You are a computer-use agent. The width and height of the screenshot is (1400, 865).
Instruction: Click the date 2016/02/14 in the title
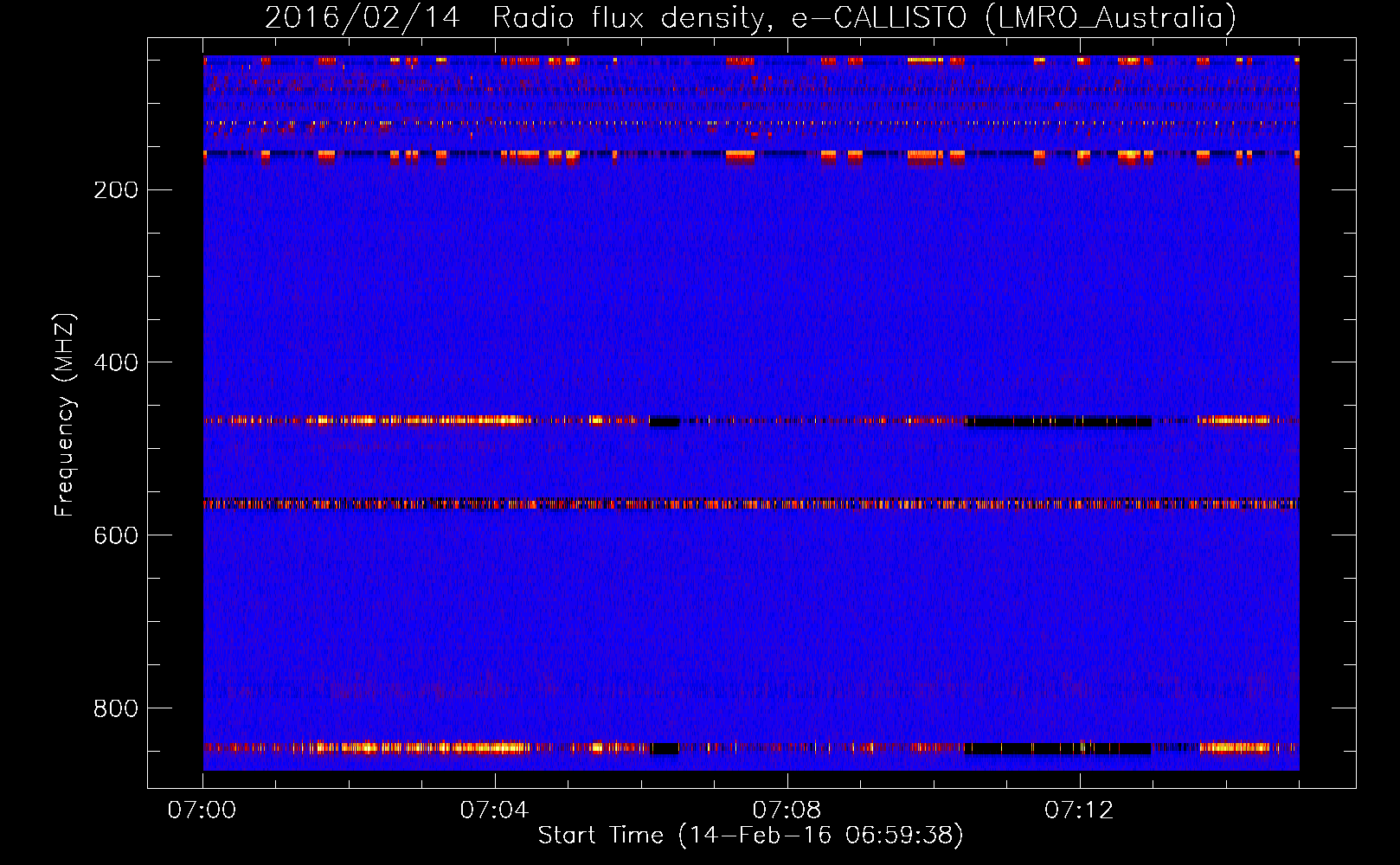pyautogui.click(x=362, y=17)
